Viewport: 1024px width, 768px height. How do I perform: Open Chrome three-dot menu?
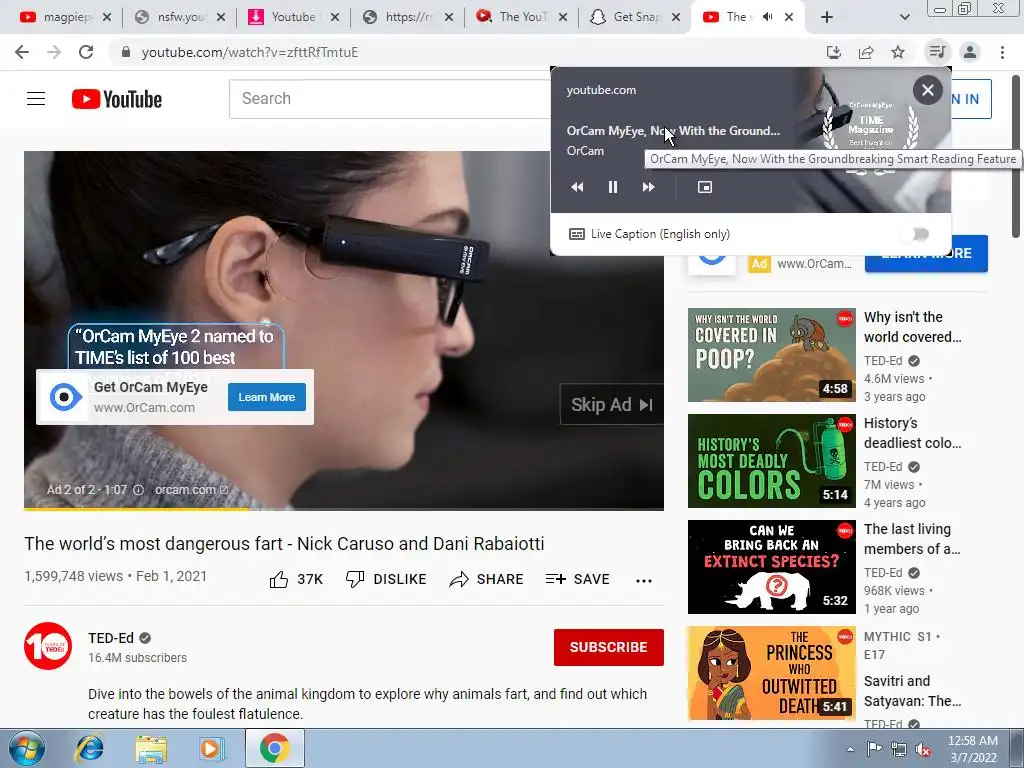[1002, 52]
